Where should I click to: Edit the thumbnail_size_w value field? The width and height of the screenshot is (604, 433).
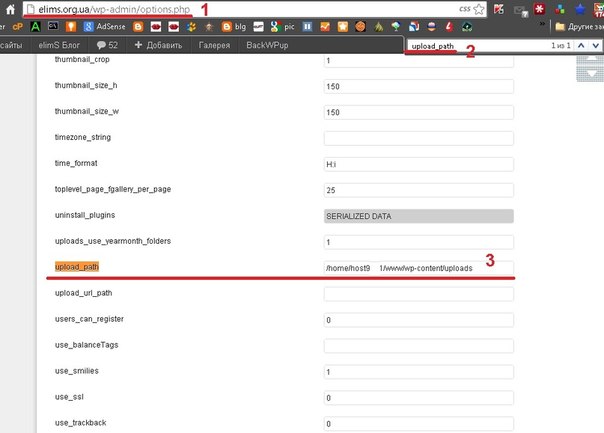click(419, 112)
